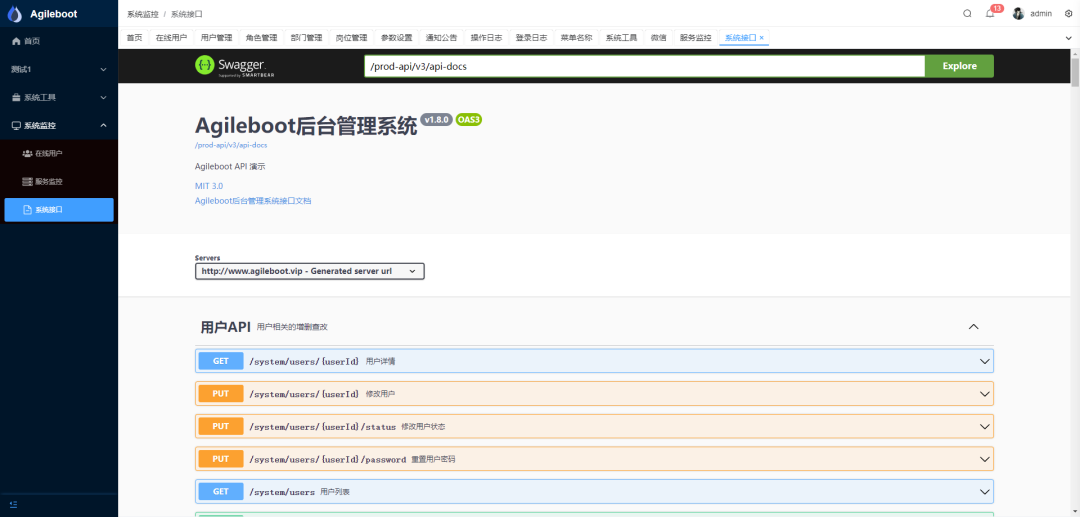Image resolution: width=1080 pixels, height=517 pixels.
Task: Click the green Explore button
Action: coord(959,66)
